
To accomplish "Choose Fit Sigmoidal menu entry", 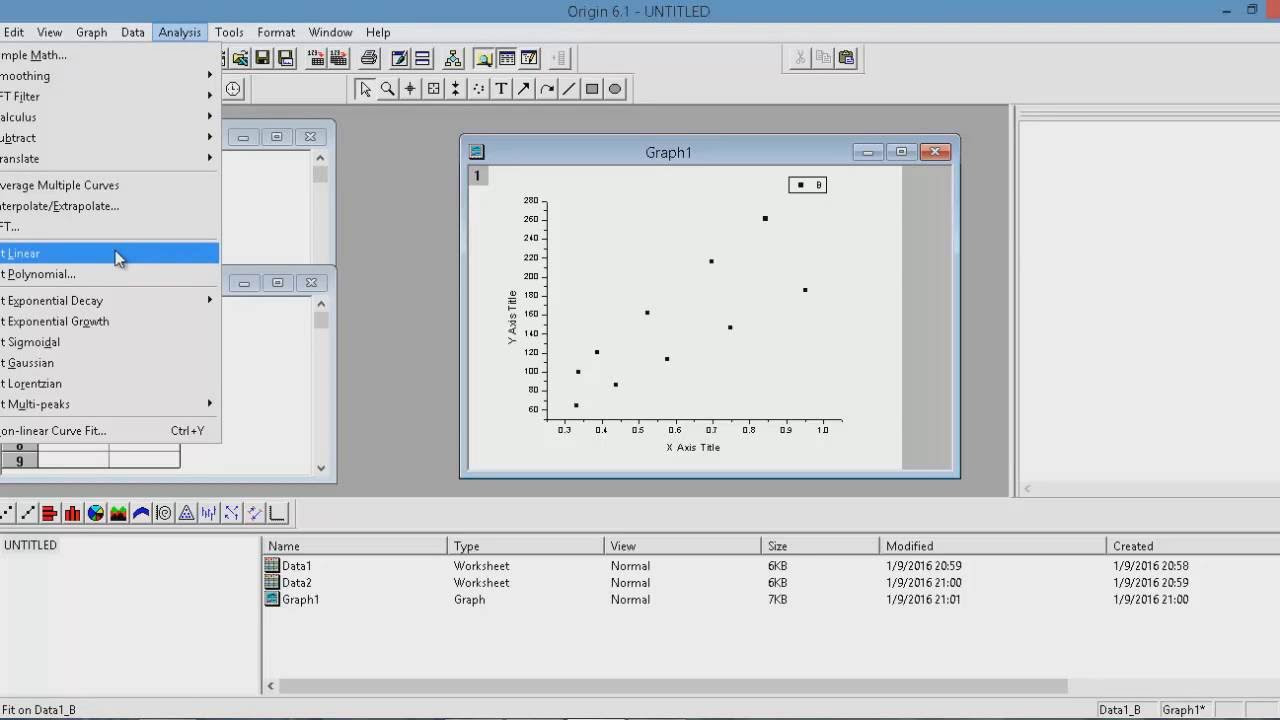I will point(108,342).
